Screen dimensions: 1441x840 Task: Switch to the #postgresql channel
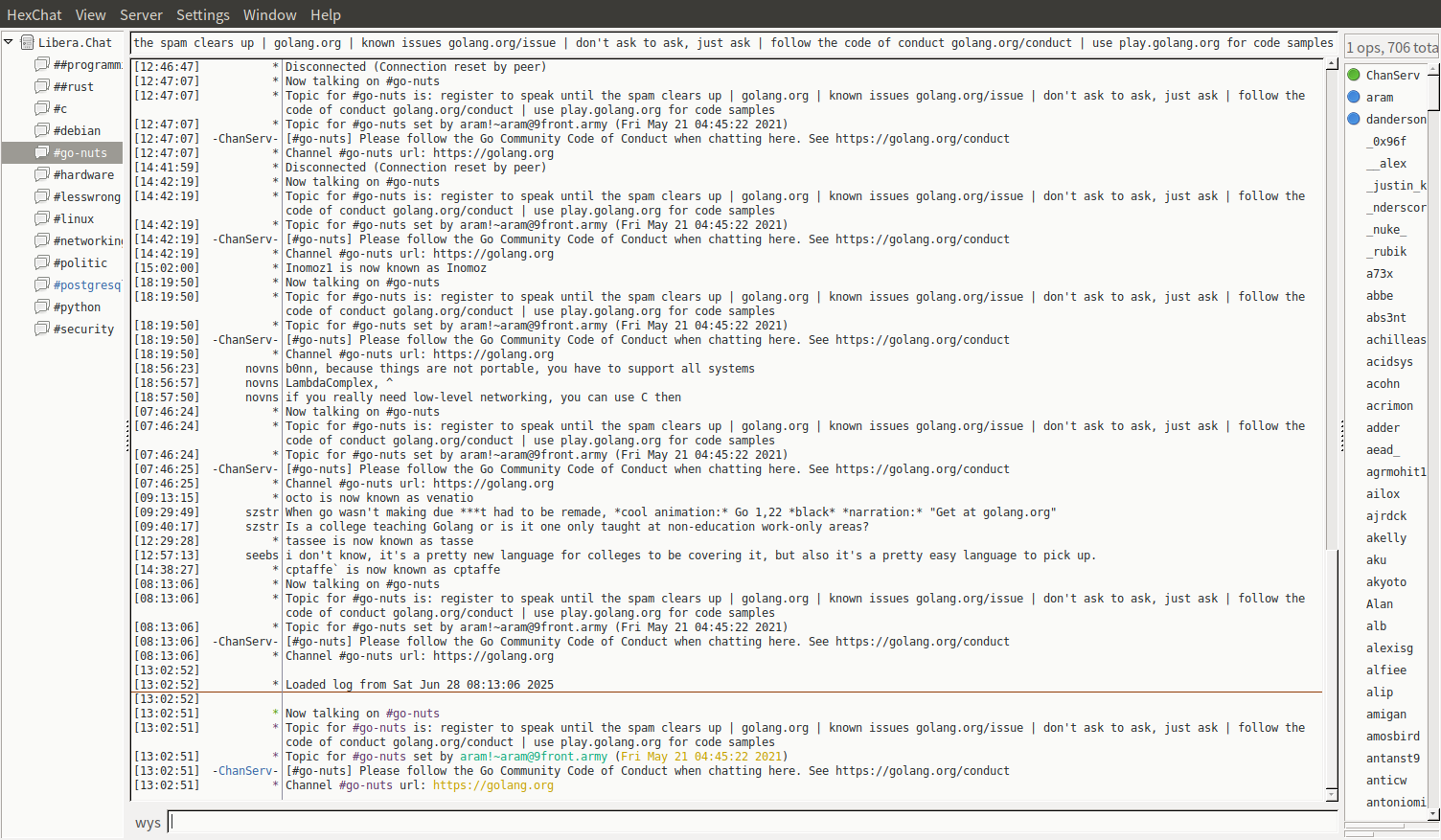(86, 285)
